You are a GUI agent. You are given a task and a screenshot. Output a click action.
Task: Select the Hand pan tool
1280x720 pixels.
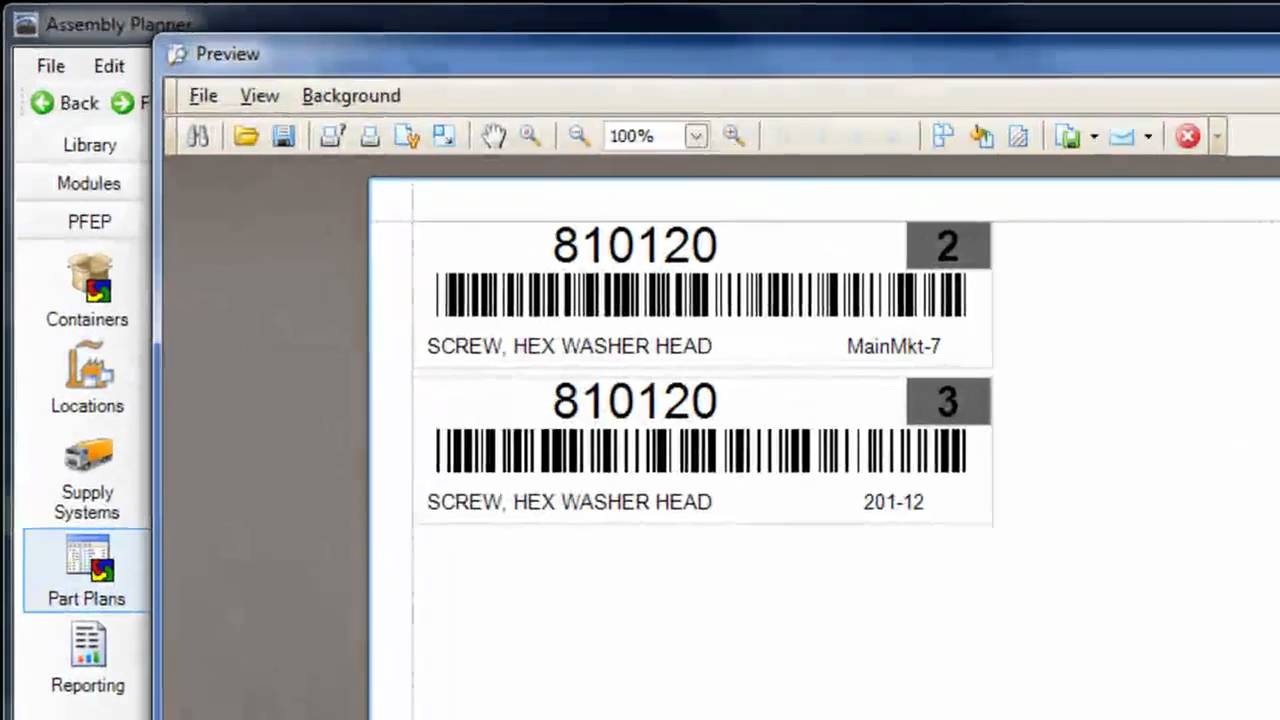[x=493, y=136]
